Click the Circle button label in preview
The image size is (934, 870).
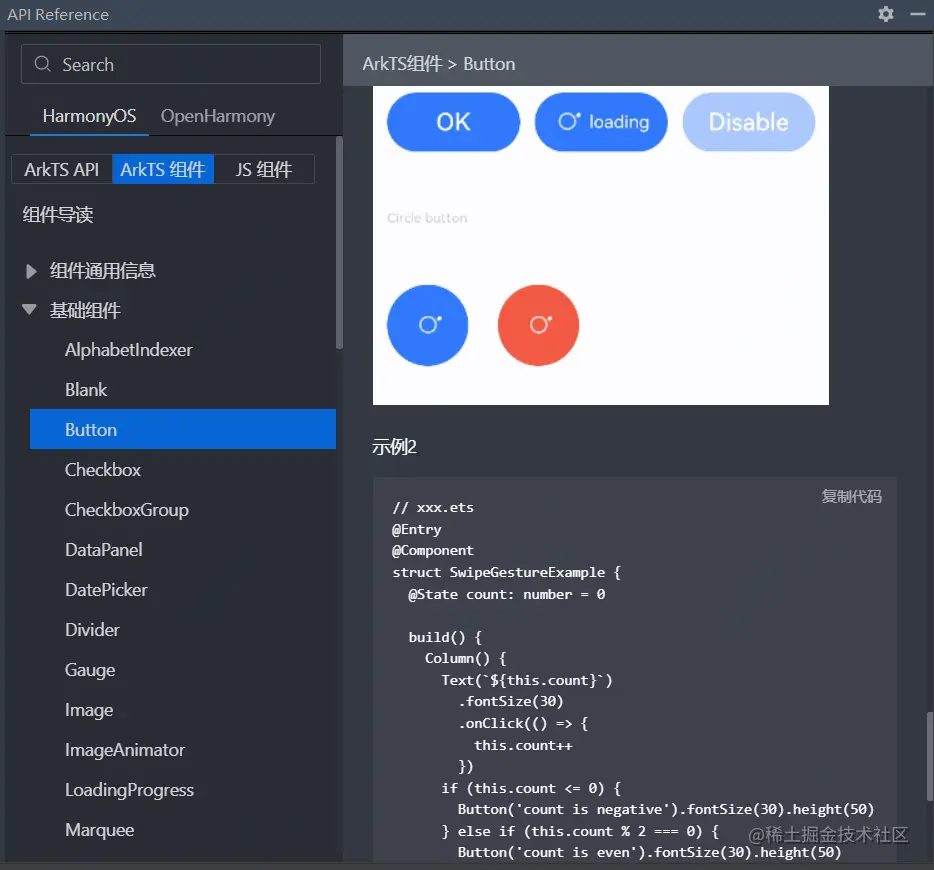pyautogui.click(x=427, y=218)
